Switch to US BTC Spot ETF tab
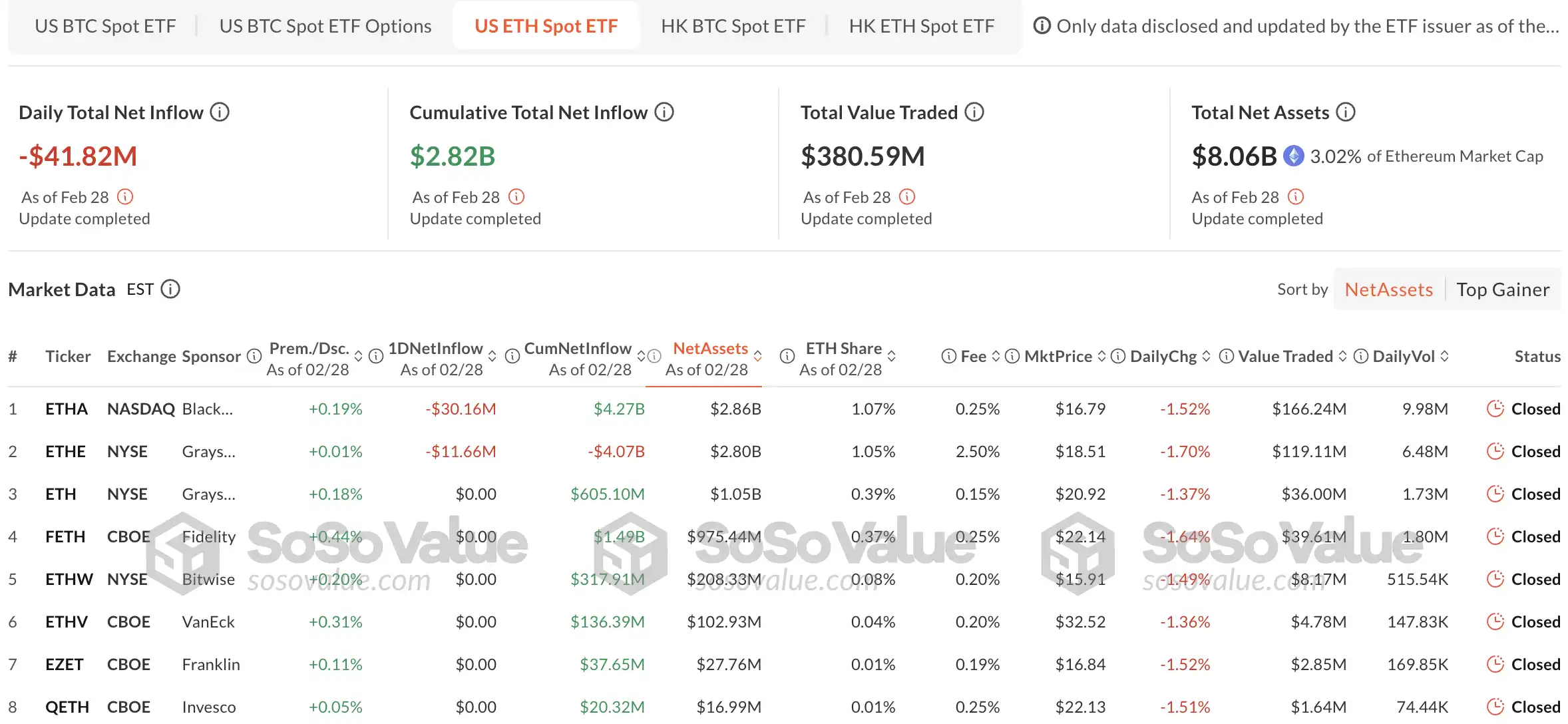The height and width of the screenshot is (724, 1568). coord(105,26)
